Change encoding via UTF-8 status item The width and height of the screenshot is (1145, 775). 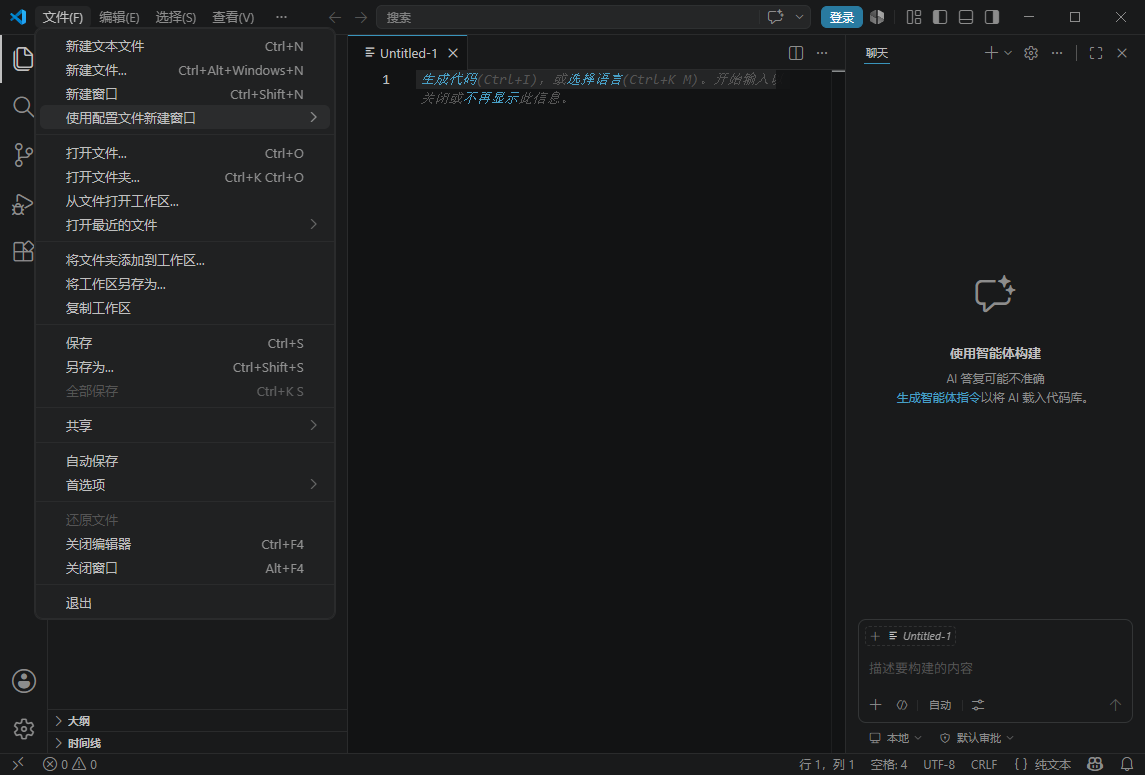coord(939,764)
